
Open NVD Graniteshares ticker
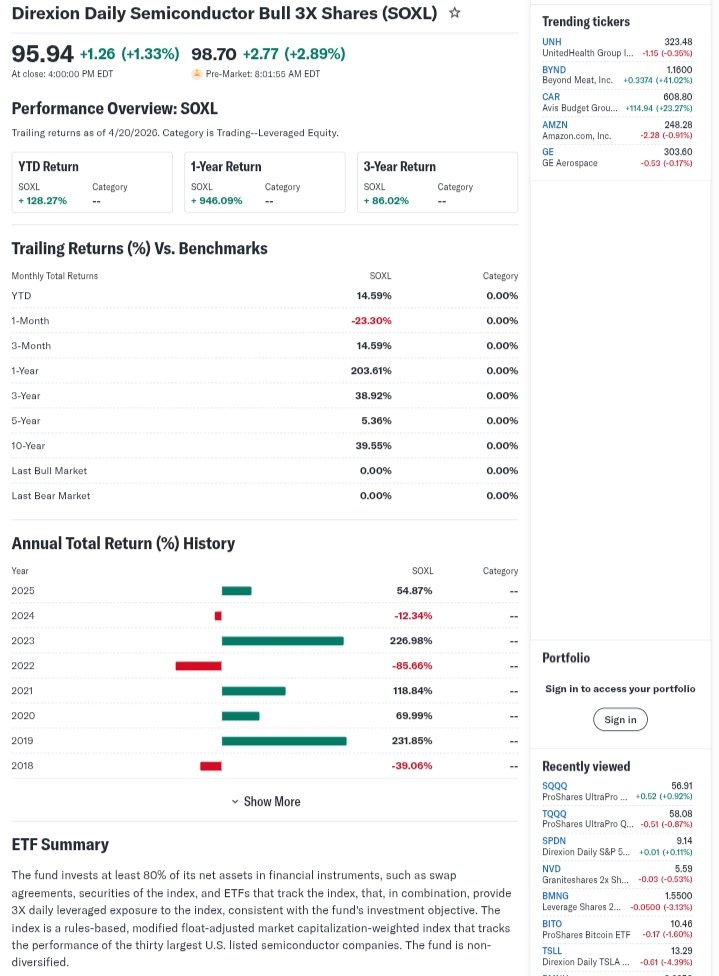551,869
